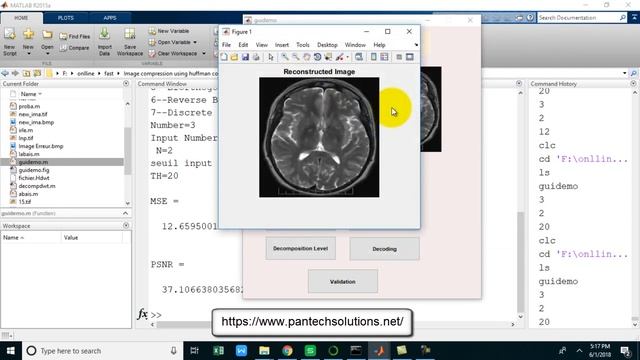Click the Hide Plot Tools icon
The height and width of the screenshot is (360, 640).
[x=399, y=57]
